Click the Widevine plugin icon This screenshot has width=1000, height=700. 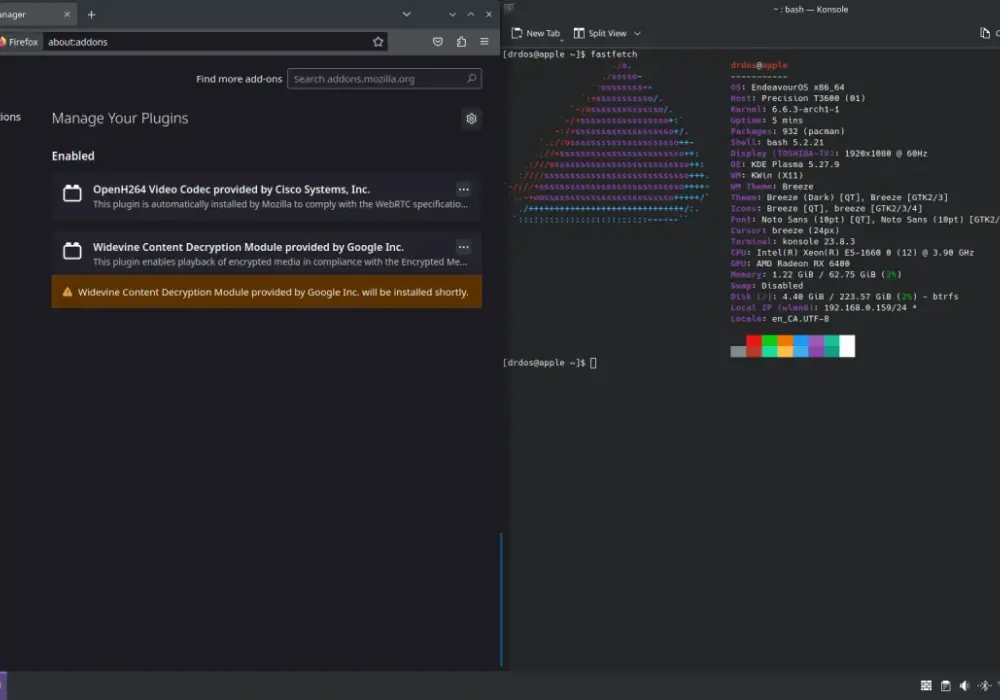pyautogui.click(x=72, y=251)
